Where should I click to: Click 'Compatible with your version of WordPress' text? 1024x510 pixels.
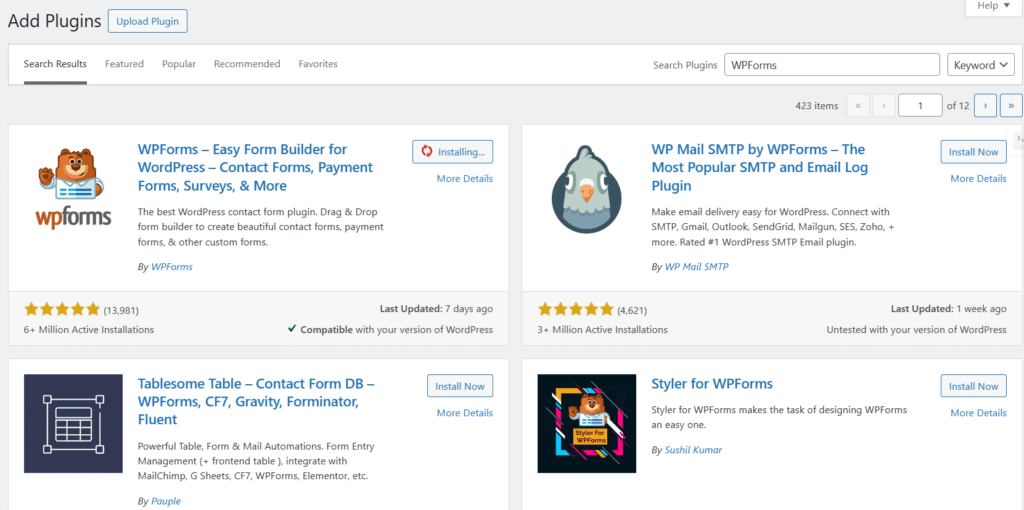pos(391,330)
